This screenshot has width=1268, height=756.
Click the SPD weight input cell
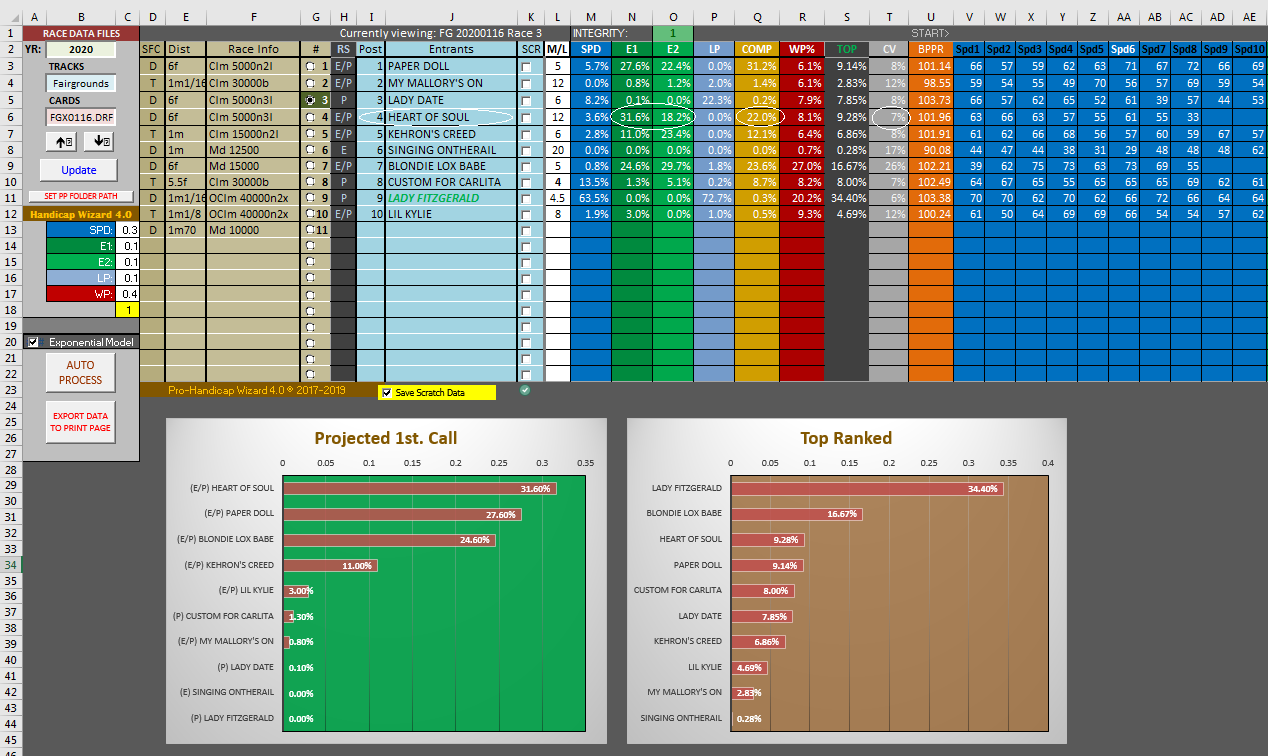tap(127, 230)
